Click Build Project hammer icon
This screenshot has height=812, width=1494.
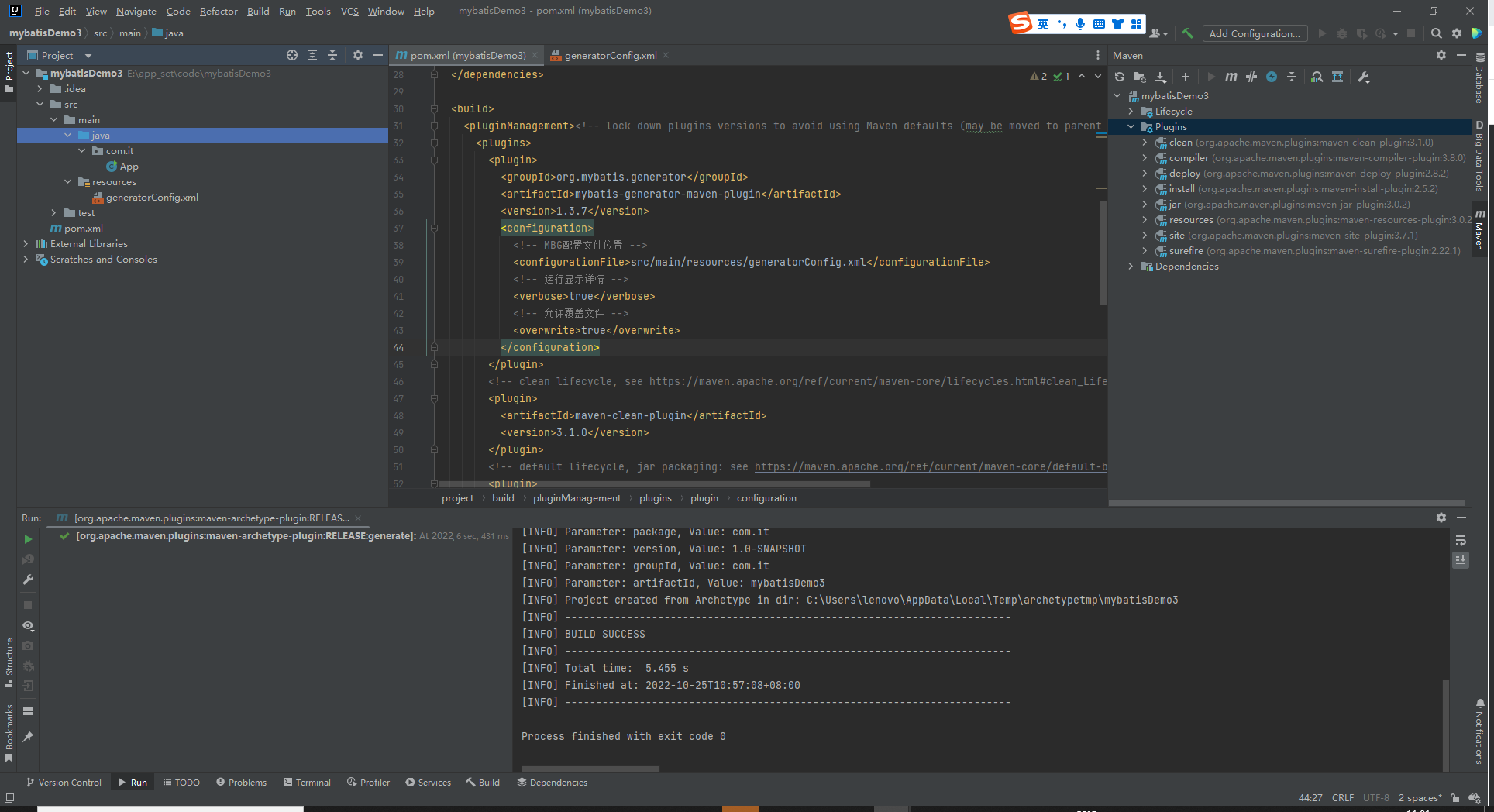coord(1187,33)
